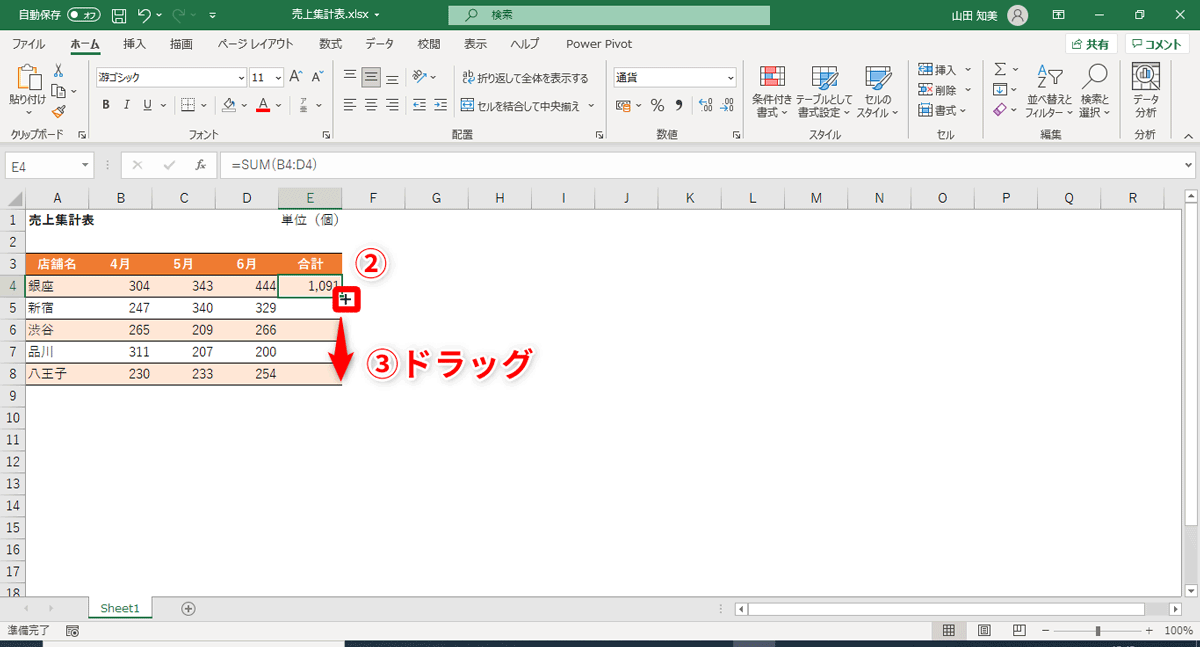
Task: Click the Borders icon
Action: (187, 105)
